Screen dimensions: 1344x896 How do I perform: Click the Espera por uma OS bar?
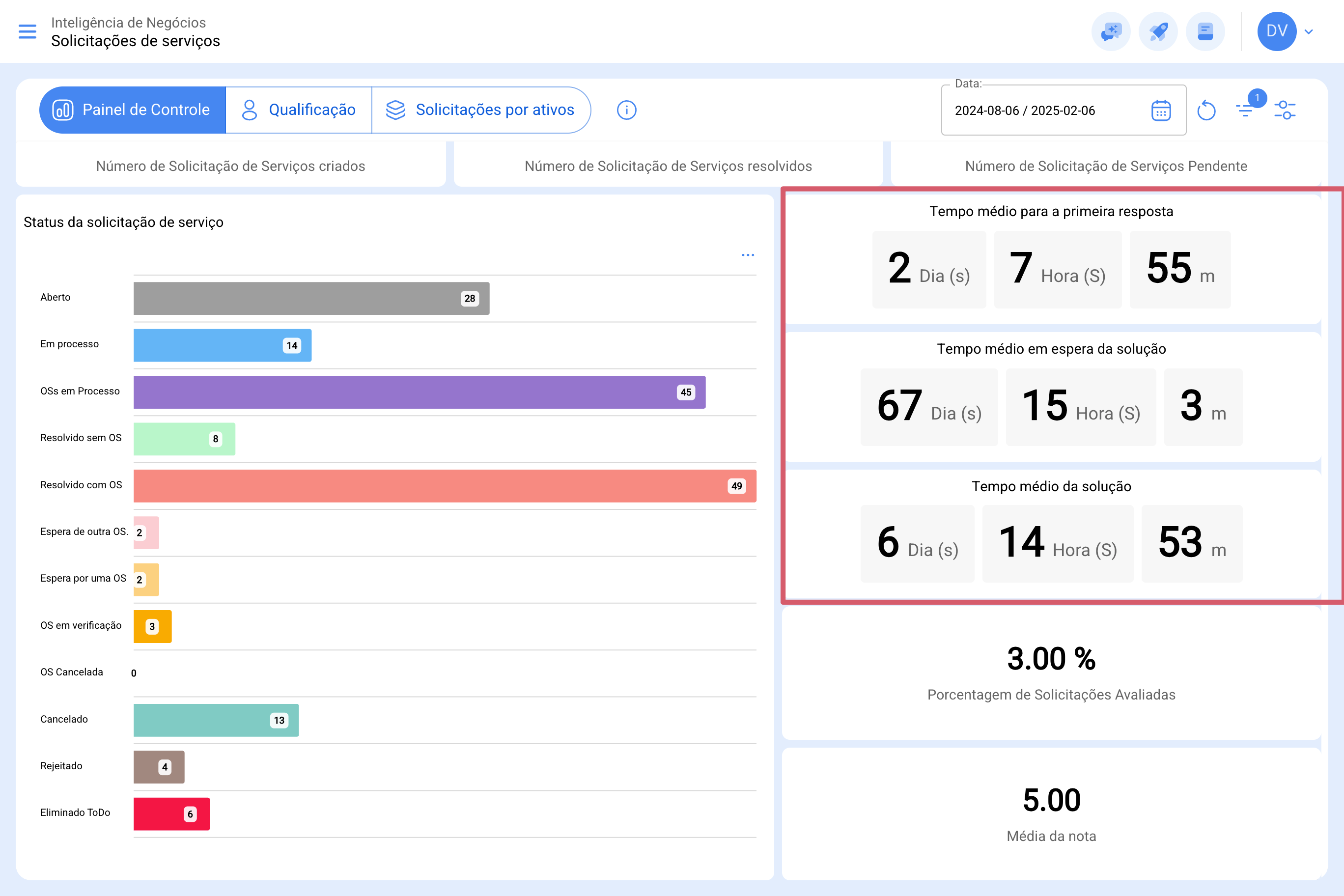point(146,580)
